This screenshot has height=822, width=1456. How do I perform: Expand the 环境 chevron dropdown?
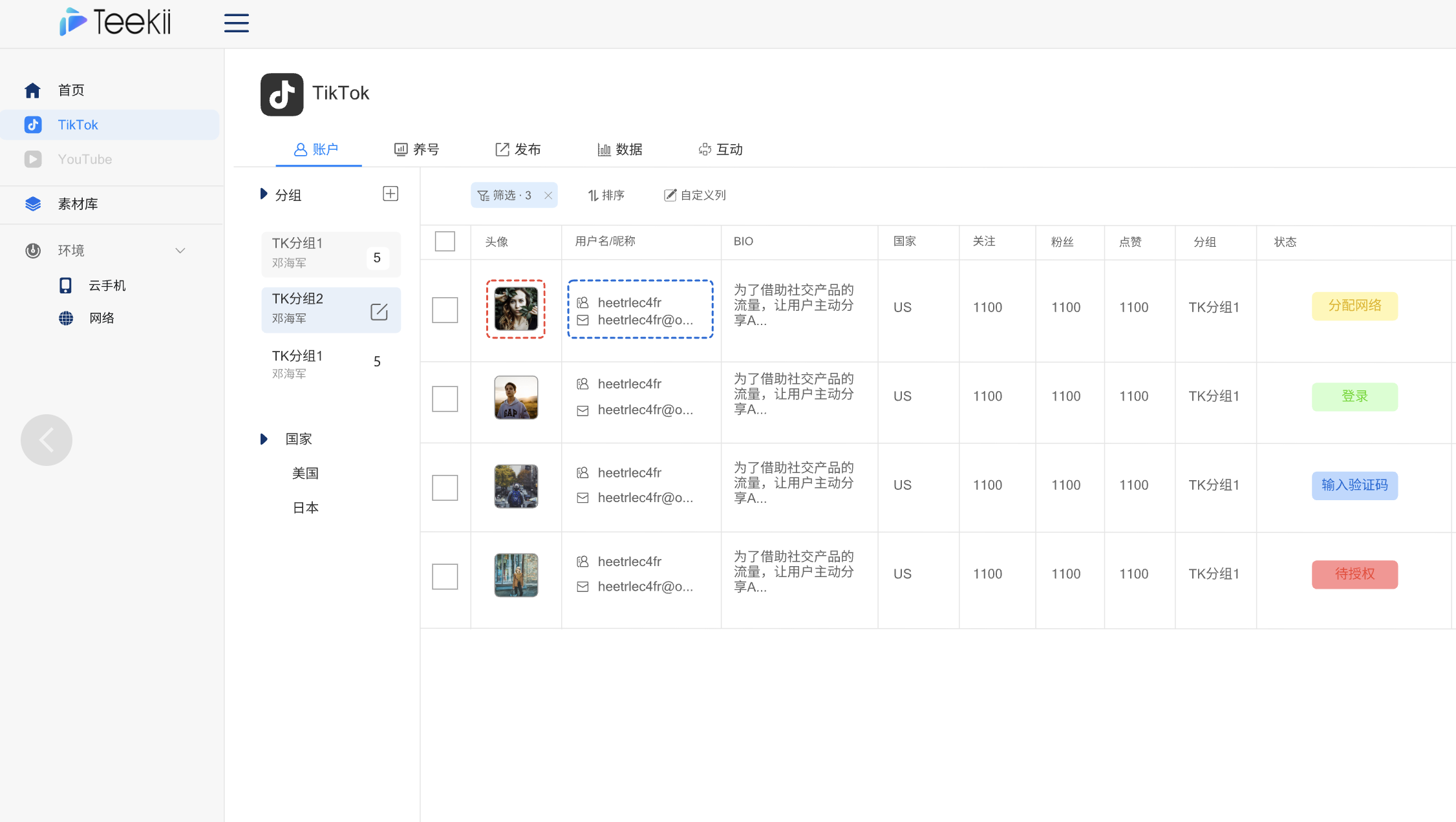[180, 251]
